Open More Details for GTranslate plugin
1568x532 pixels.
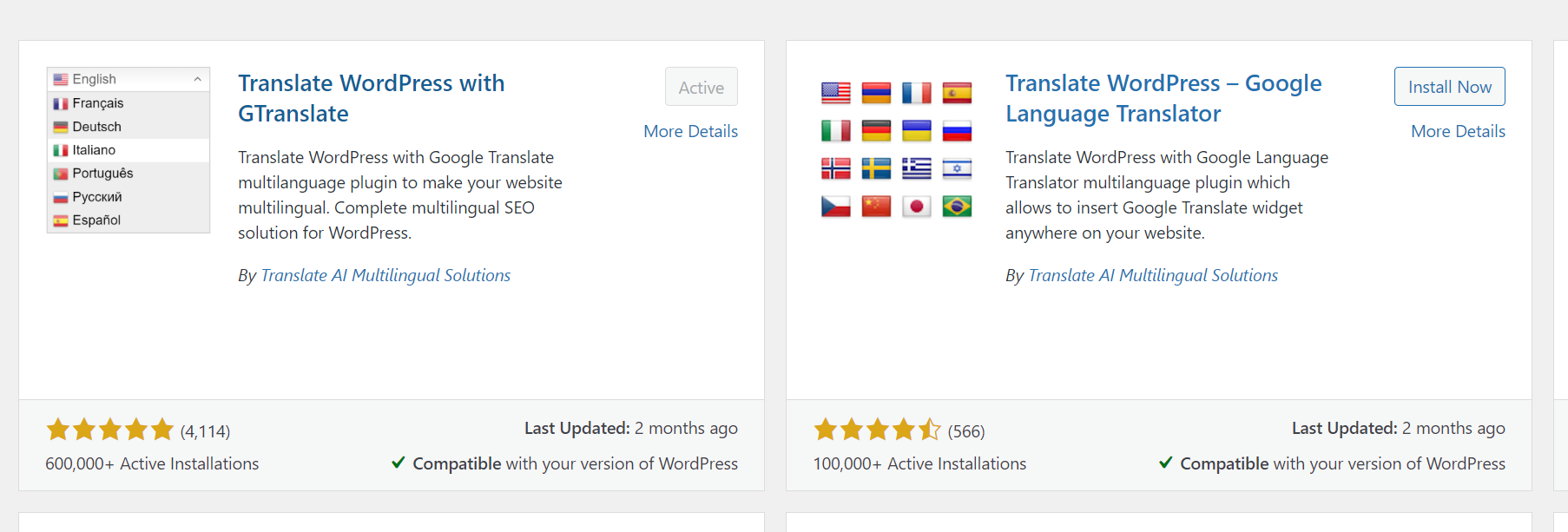click(x=690, y=131)
